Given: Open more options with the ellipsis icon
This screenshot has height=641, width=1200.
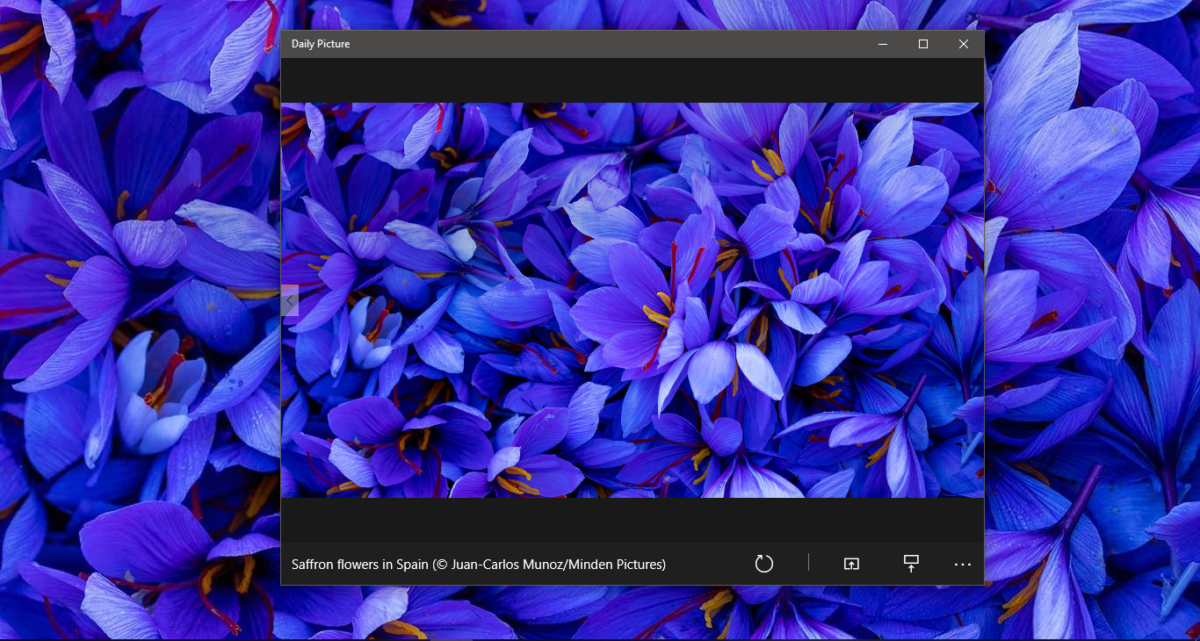Looking at the screenshot, I should tap(961, 564).
